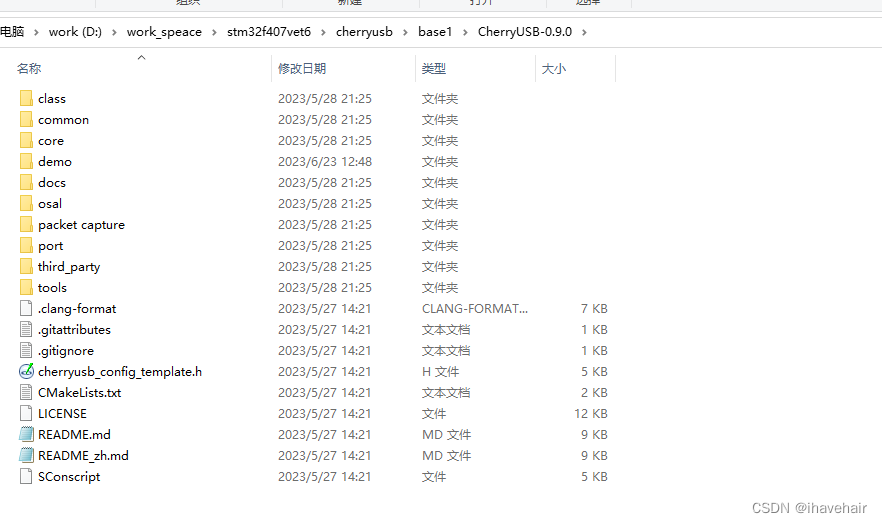
Task: Click CherryUSB-0.9.0 in address bar
Action: click(x=525, y=31)
